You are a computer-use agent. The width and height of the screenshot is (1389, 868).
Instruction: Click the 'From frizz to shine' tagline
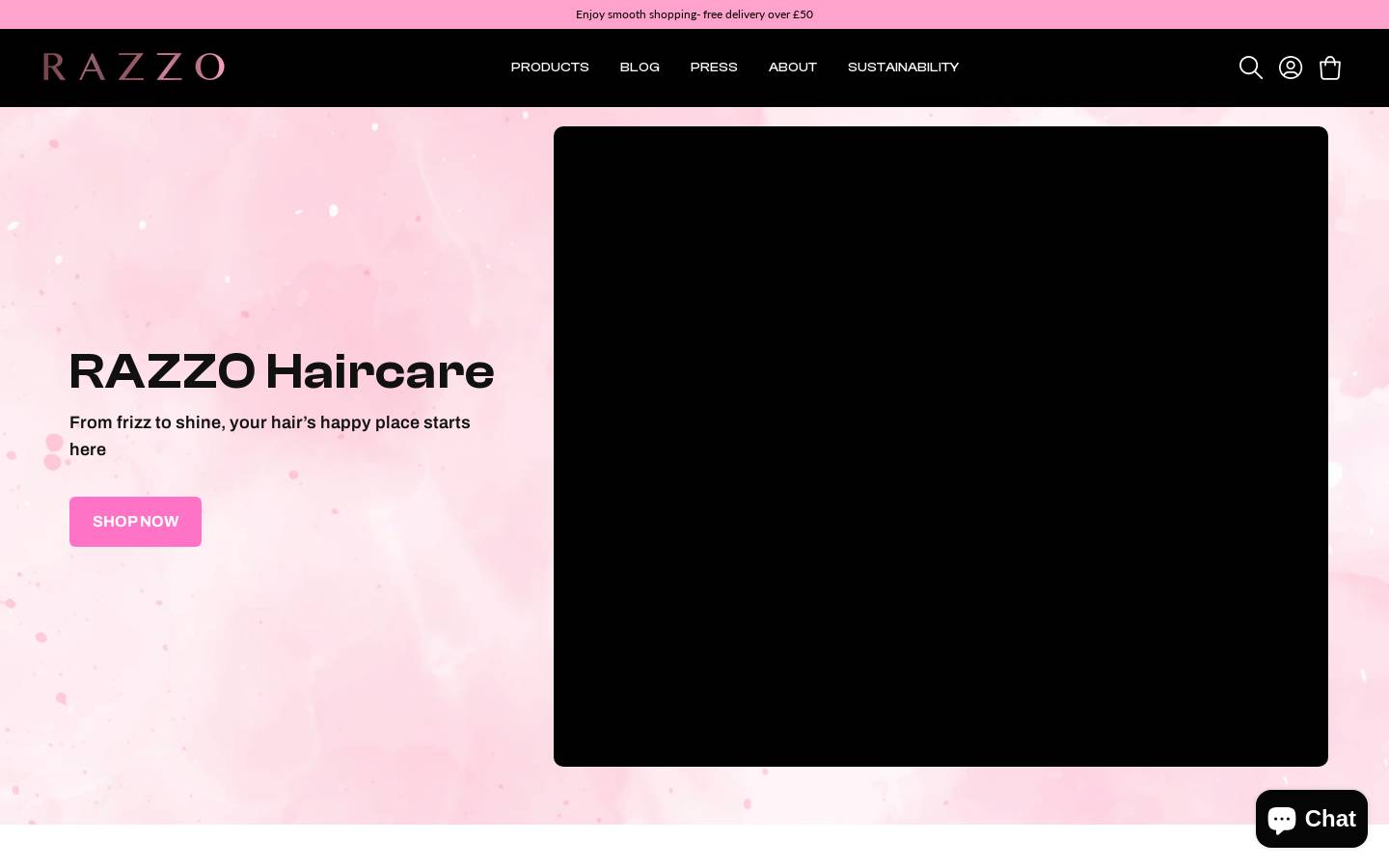270,436
